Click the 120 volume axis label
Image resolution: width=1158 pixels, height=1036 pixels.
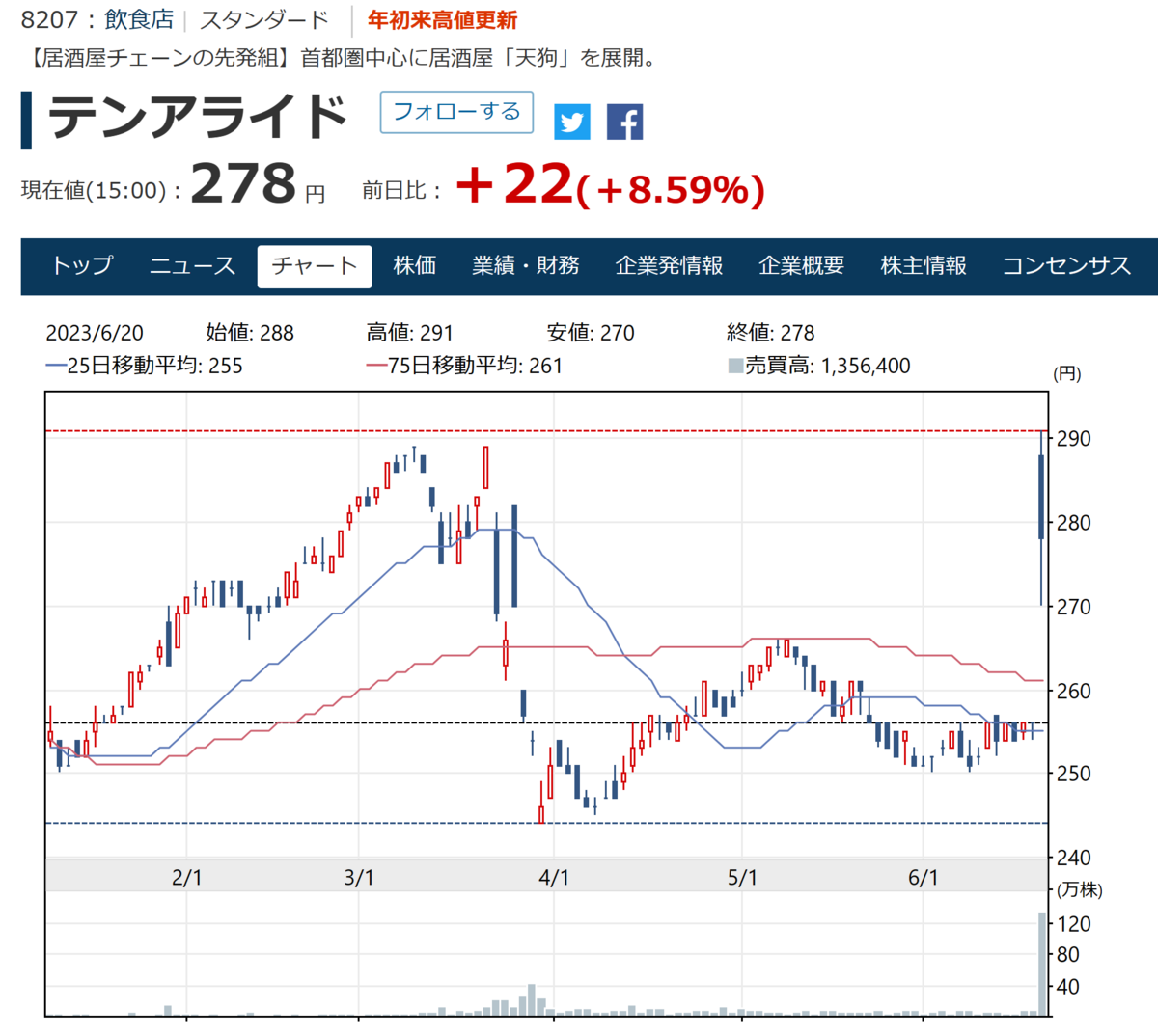click(1074, 924)
